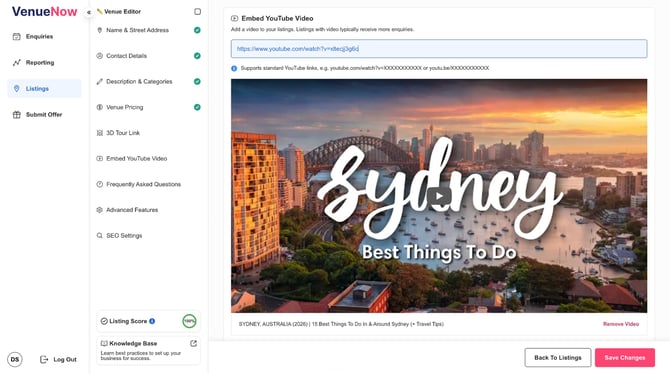Toggle the square icon beside Venue Editor
The width and height of the screenshot is (670, 374).
[197, 12]
